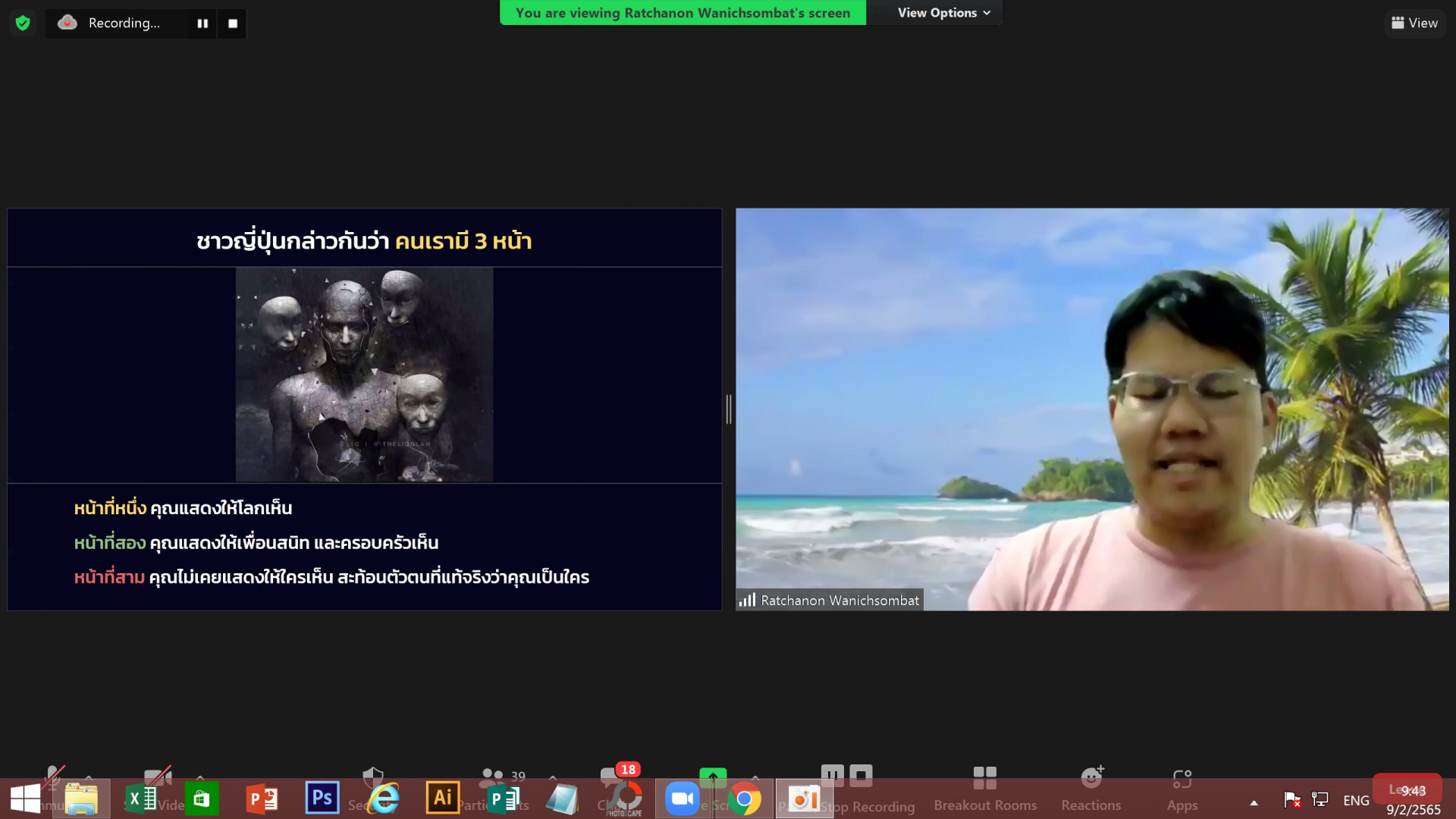Open Microsoft Store from taskbar
This screenshot has width=1456, height=819.
point(201,799)
